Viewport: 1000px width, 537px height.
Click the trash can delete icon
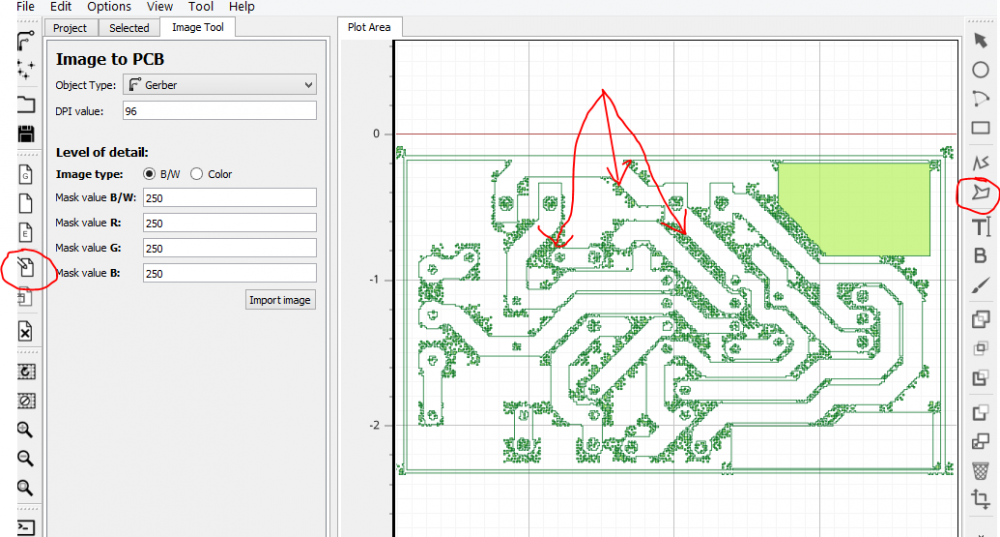click(x=980, y=471)
